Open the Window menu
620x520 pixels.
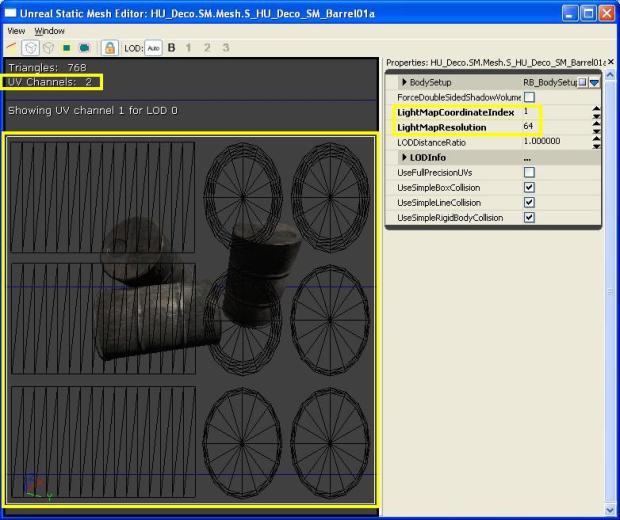(x=49, y=31)
